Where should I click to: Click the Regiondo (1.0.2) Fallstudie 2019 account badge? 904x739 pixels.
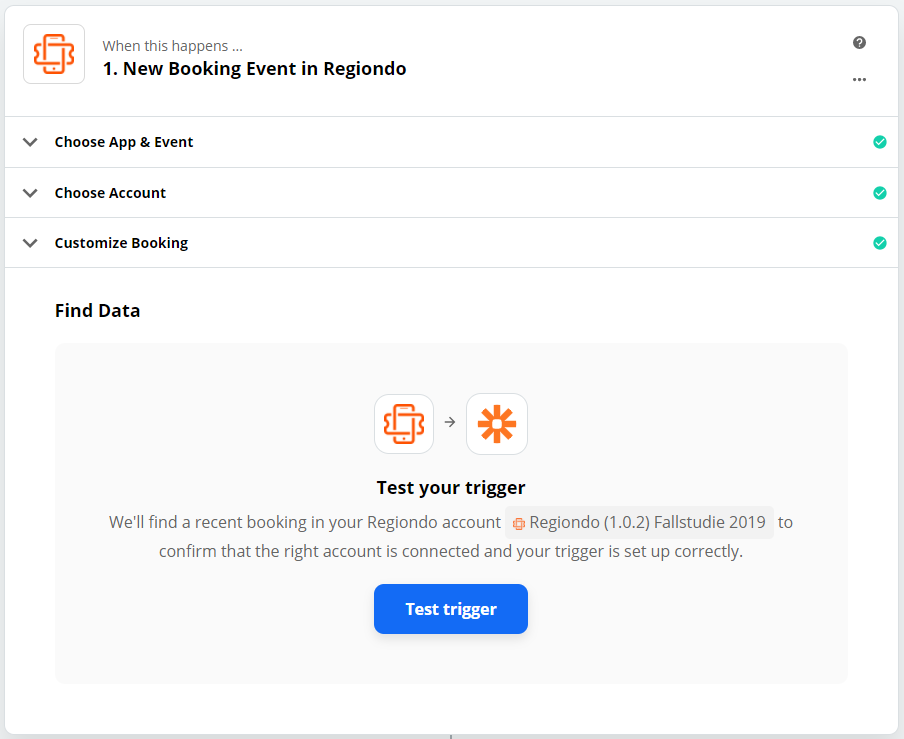click(x=639, y=522)
